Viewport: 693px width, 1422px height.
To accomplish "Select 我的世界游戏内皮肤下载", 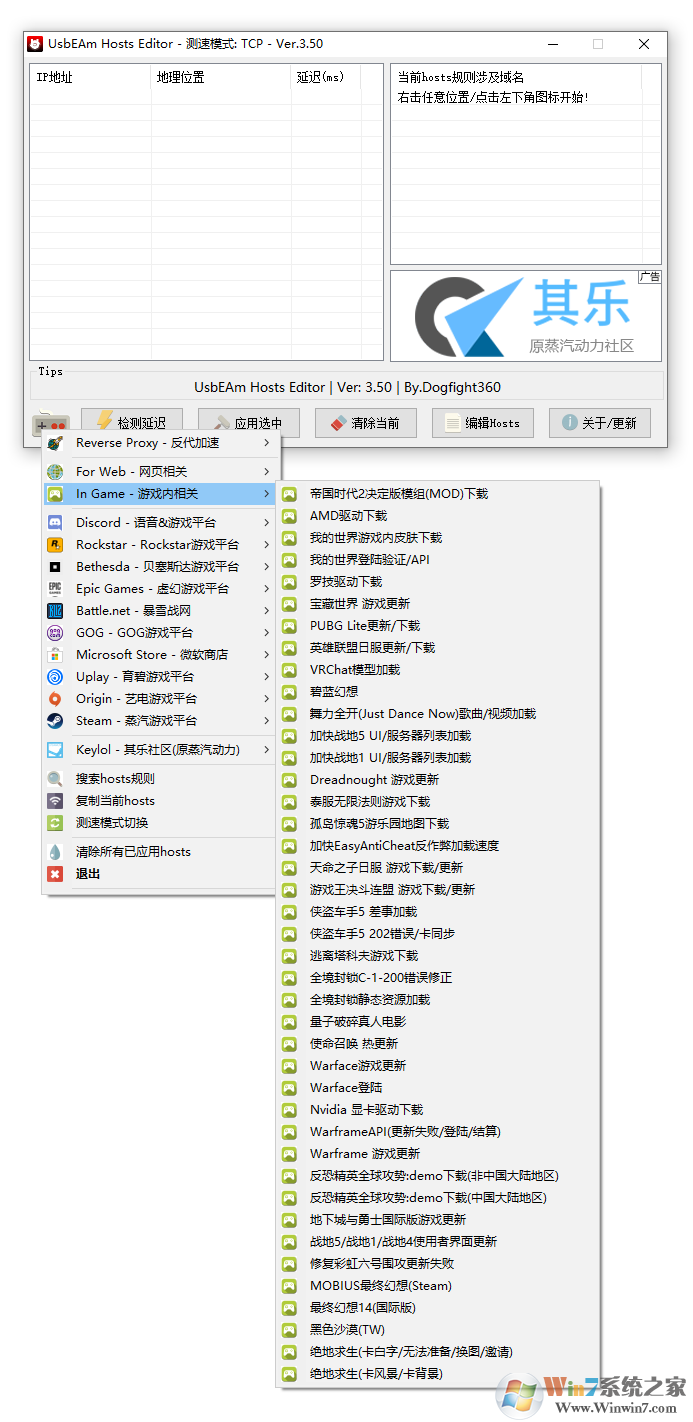I will (438, 537).
